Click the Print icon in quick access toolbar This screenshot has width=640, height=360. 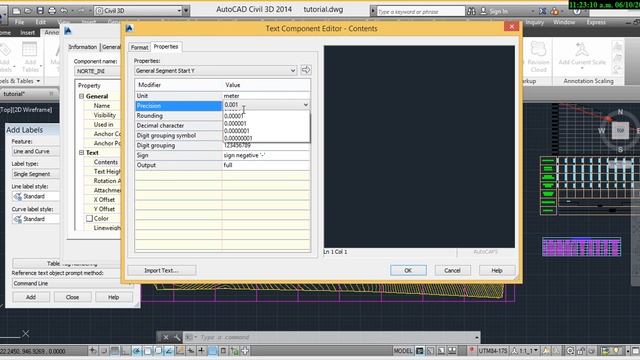(52, 11)
